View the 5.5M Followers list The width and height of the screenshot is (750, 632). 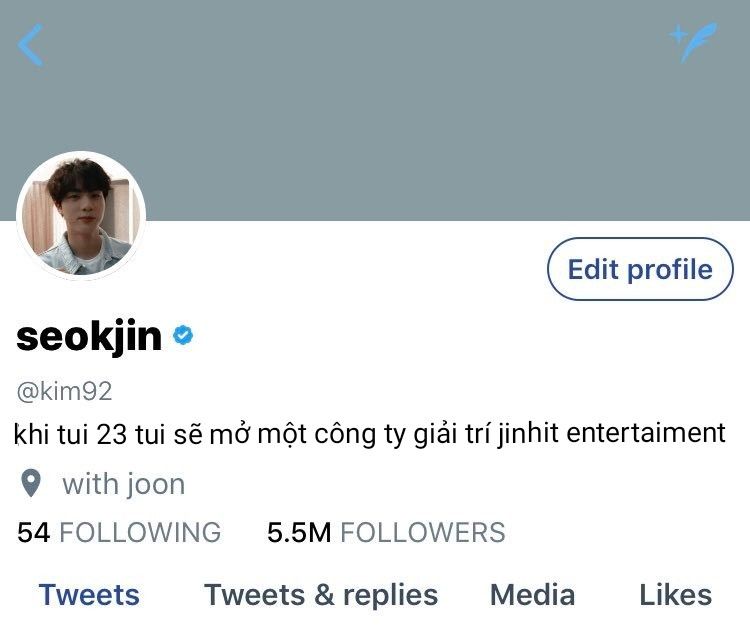pos(386,532)
